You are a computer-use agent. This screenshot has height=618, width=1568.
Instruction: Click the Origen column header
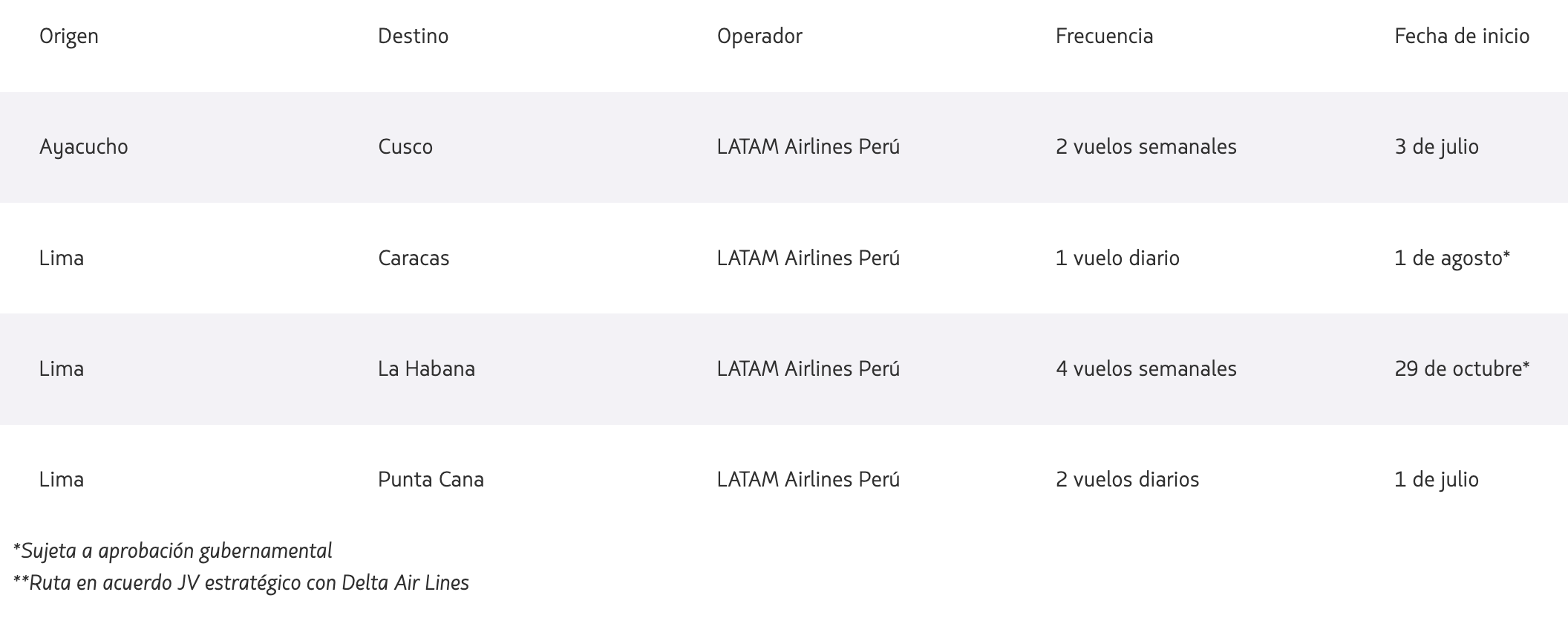pos(69,36)
